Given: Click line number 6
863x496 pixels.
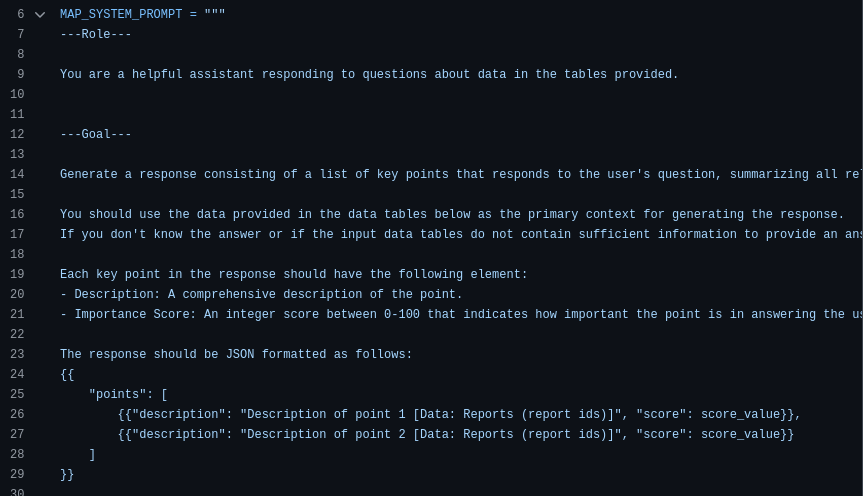Looking at the screenshot, I should [20, 15].
